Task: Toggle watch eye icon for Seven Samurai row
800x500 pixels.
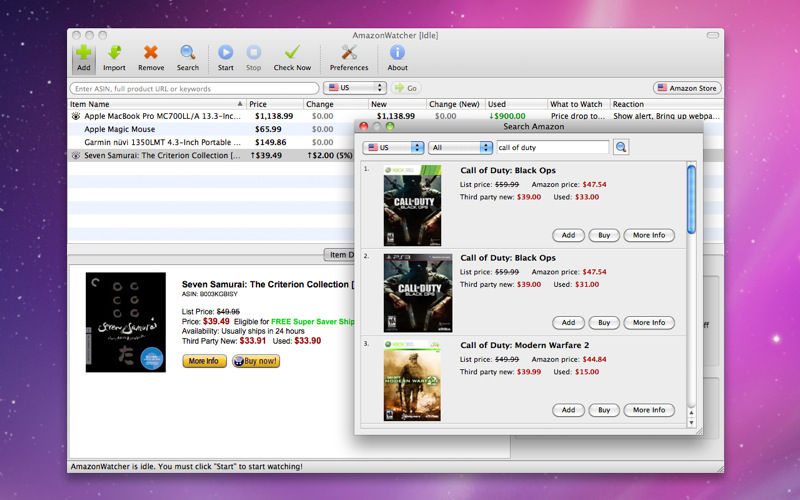Action: (x=76, y=155)
